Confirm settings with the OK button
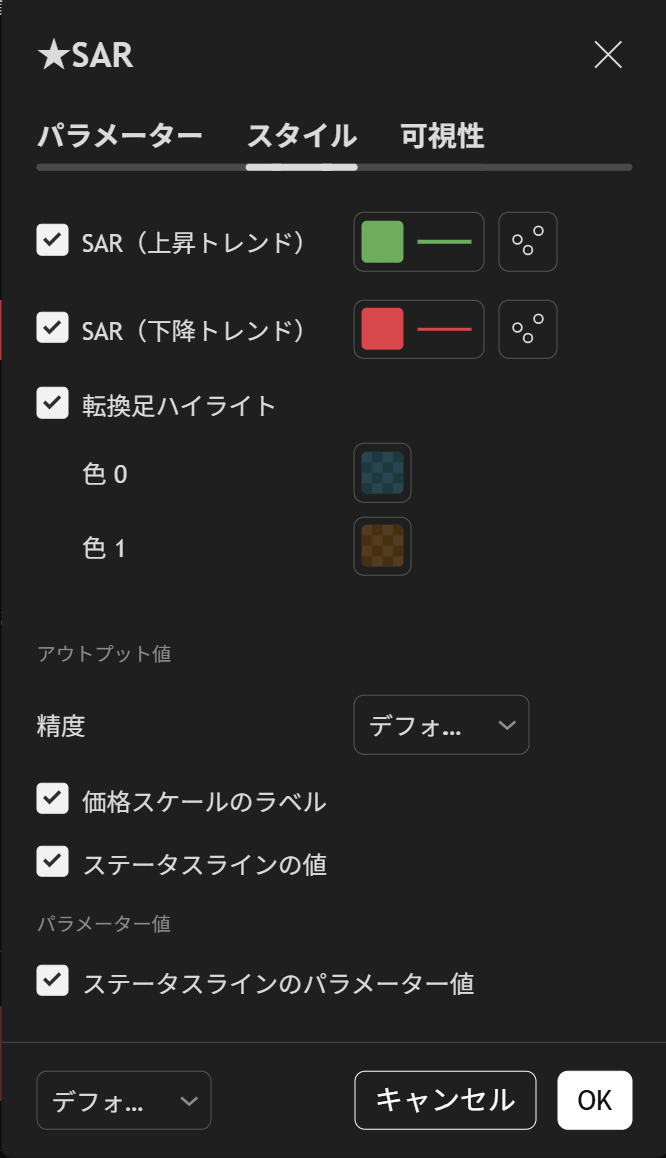Viewport: 666px width, 1158px height. click(594, 1100)
